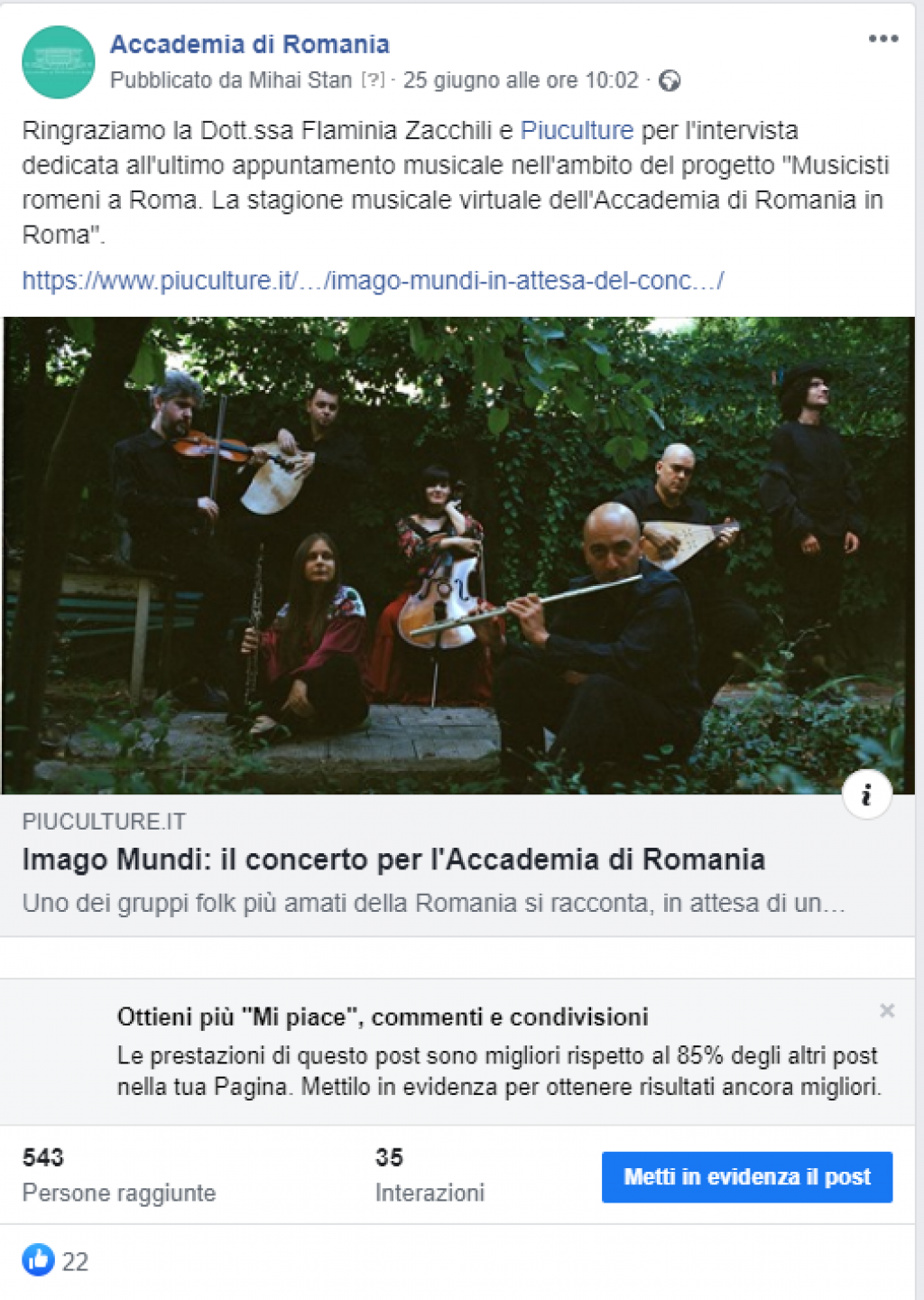924x1300 pixels.
Task: Click the info icon on link preview
Action: pos(866,794)
